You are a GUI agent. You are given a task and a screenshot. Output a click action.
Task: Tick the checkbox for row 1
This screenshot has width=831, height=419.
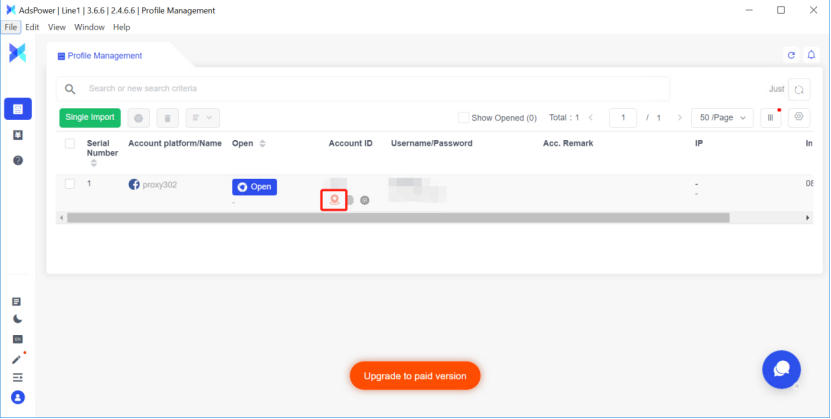pyautogui.click(x=70, y=184)
